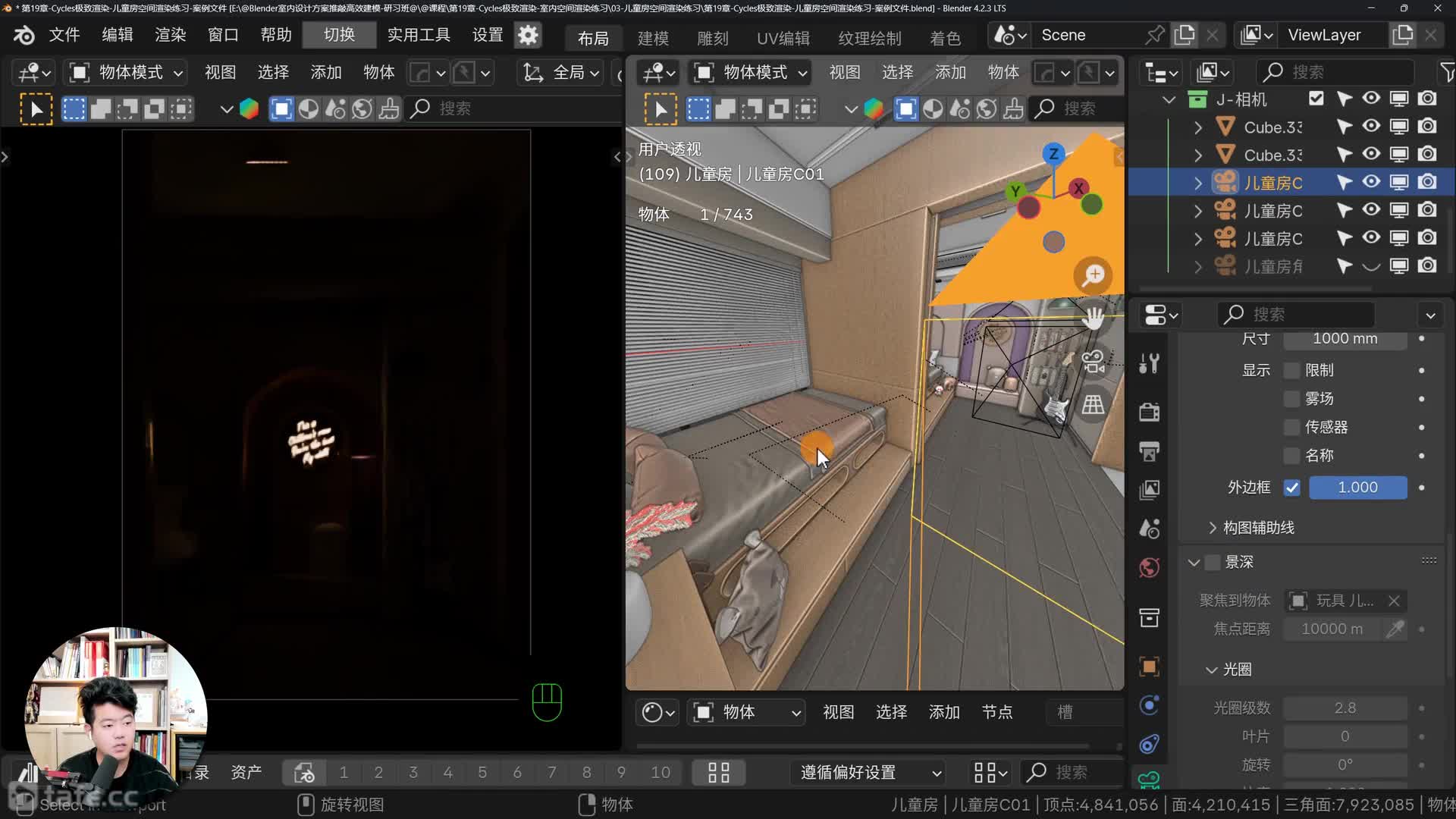Open the 物体模式 dropdown in the left viewport
The image size is (1456, 819).
126,72
